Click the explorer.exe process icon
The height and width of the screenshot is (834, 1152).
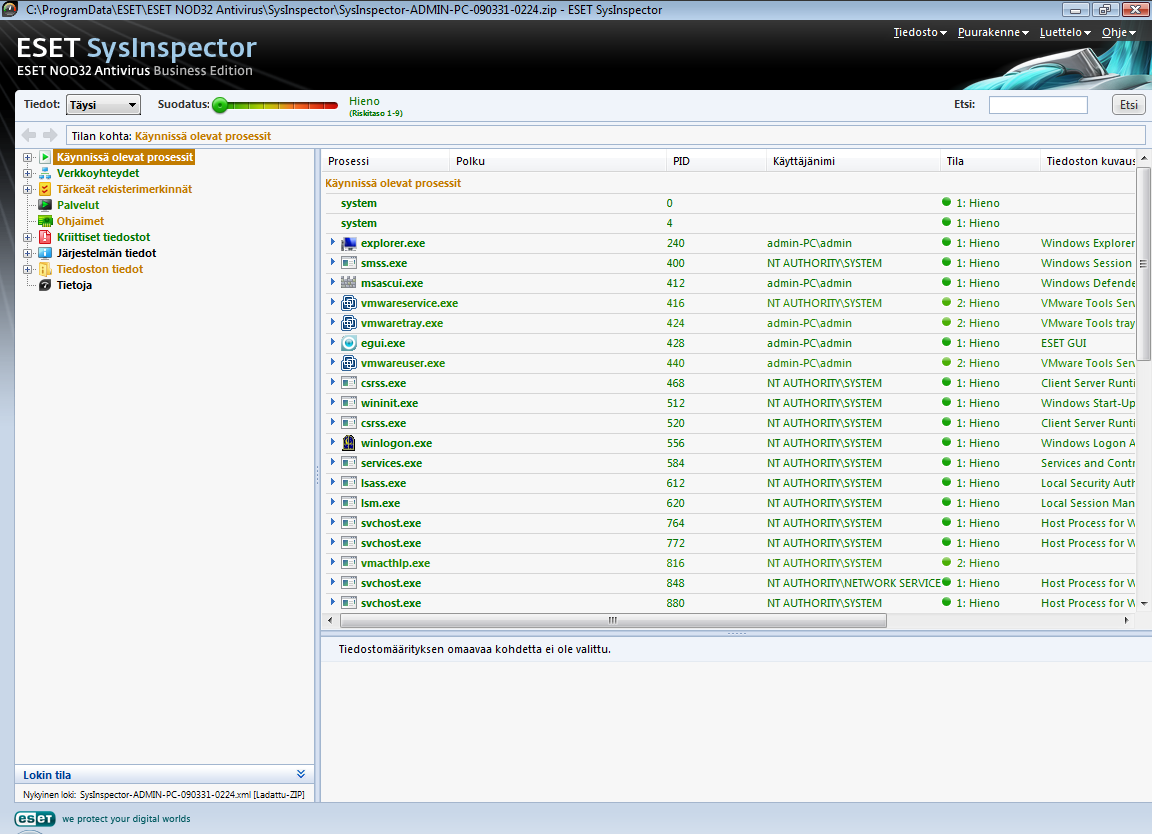[349, 243]
